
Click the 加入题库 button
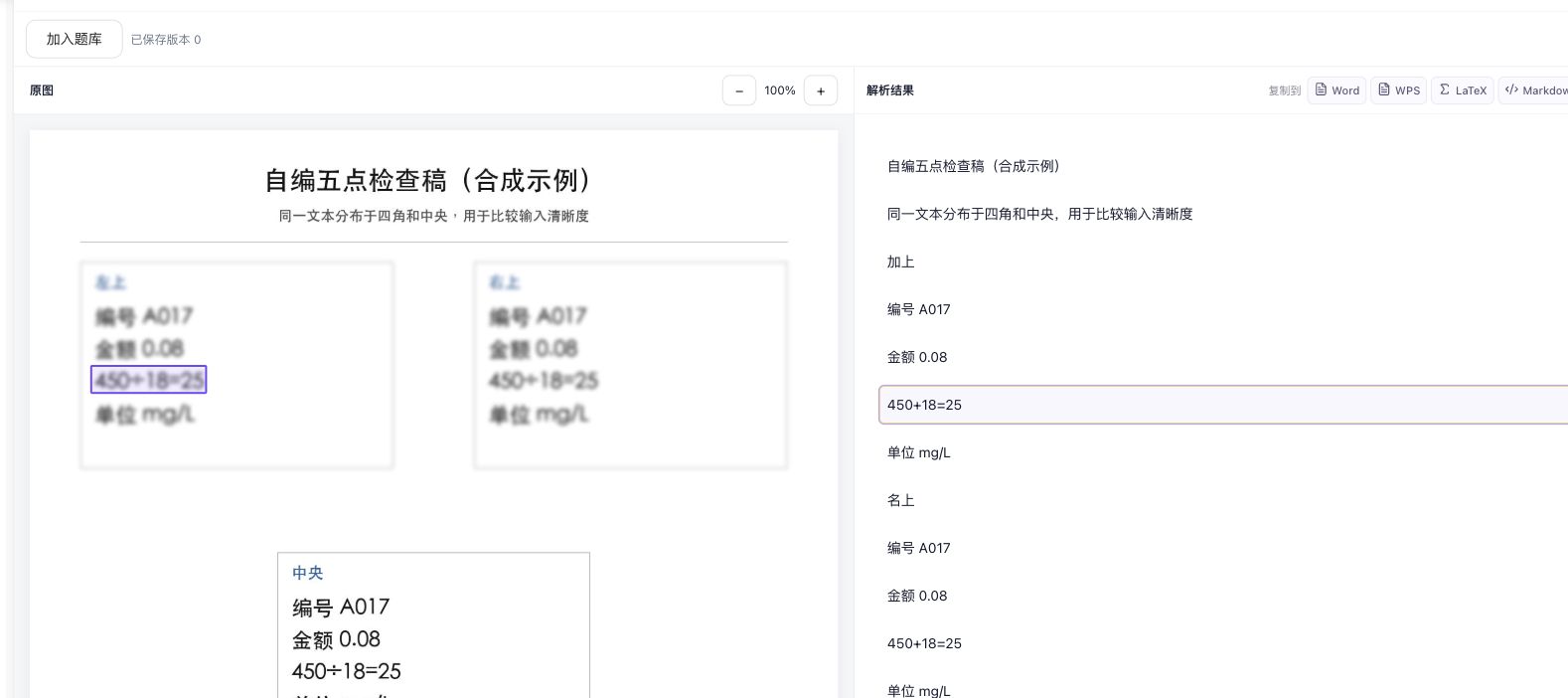pyautogui.click(x=74, y=39)
